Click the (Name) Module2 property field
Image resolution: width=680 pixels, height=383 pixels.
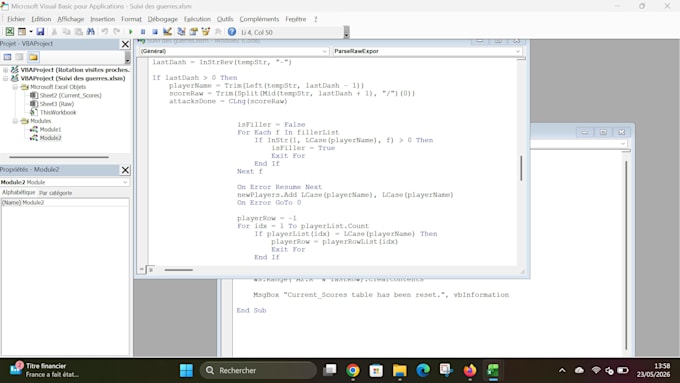(65, 203)
